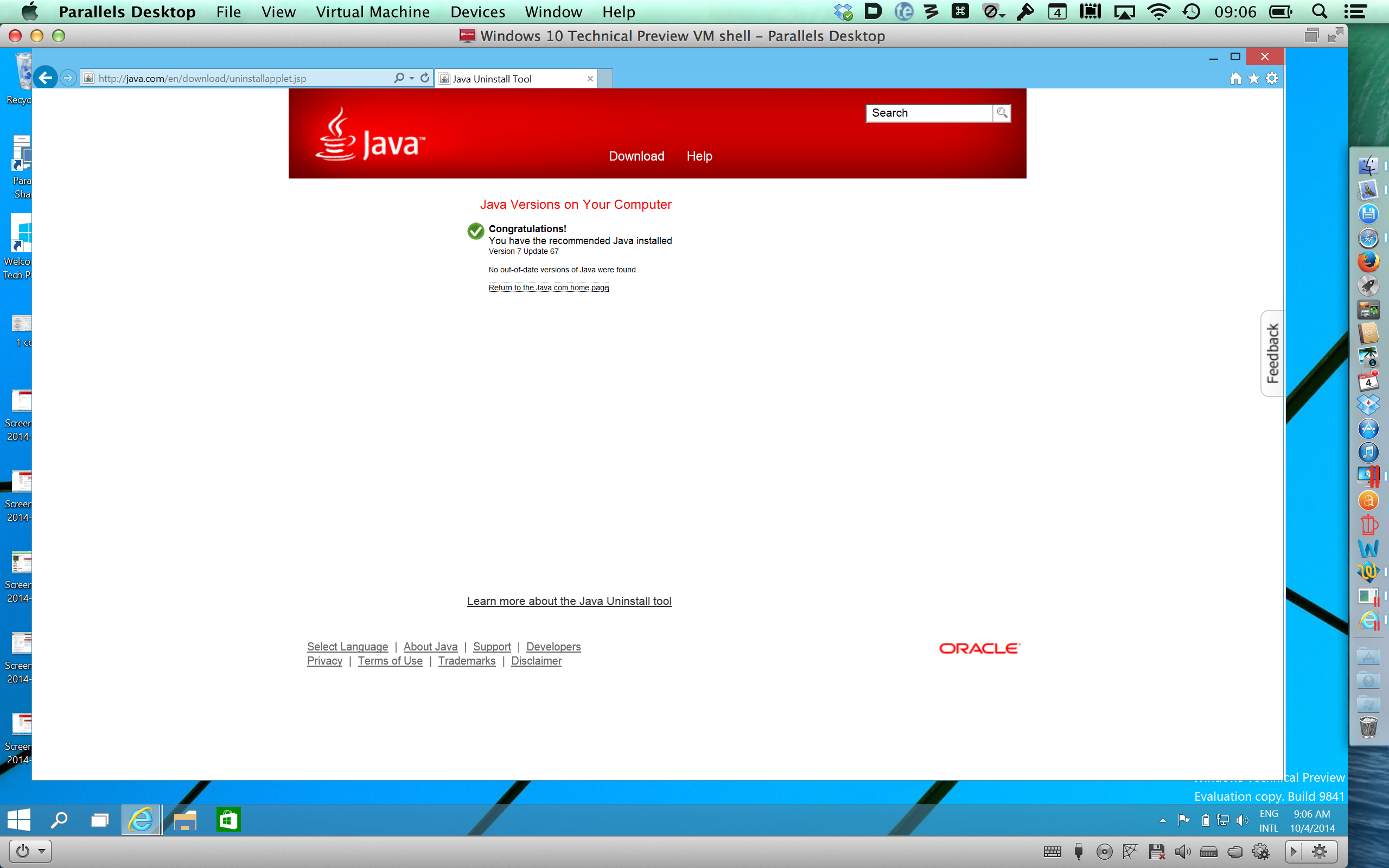Screen dimensions: 1389x868
Task: Open IE home page icon
Action: (1236, 79)
